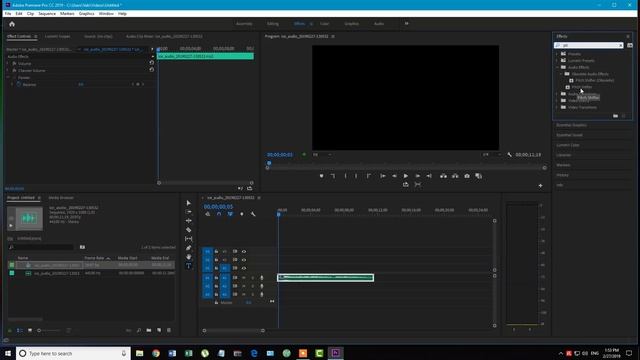Image resolution: width=640 pixels, height=360 pixels.
Task: Open Essential Graphics panel
Action: pyautogui.click(x=571, y=125)
